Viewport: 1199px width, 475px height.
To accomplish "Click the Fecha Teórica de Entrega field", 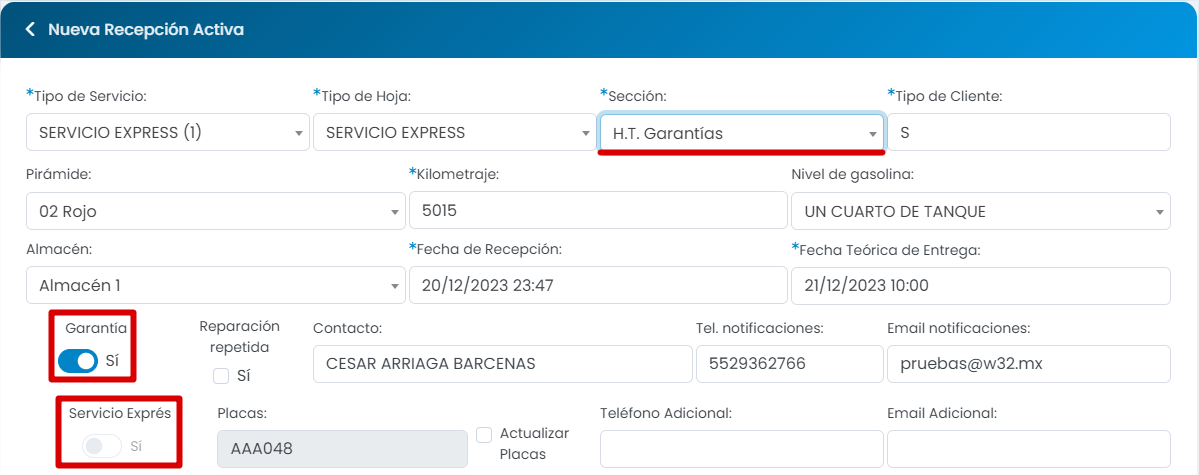I will pyautogui.click(x=981, y=286).
